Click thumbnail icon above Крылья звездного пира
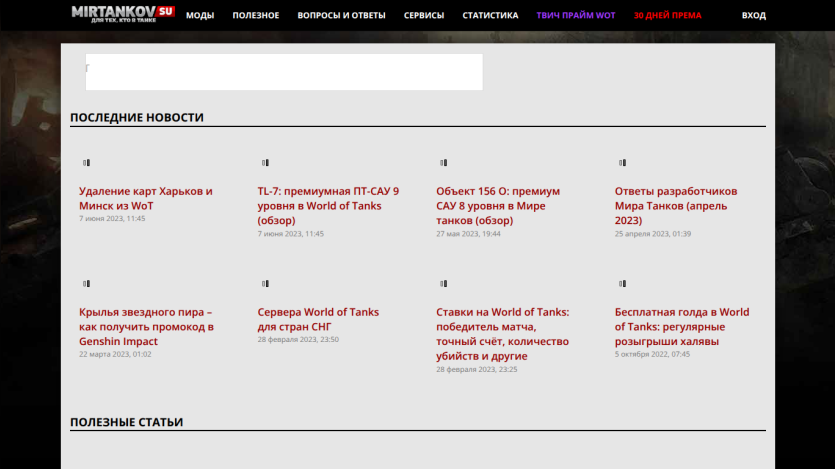 [x=87, y=284]
